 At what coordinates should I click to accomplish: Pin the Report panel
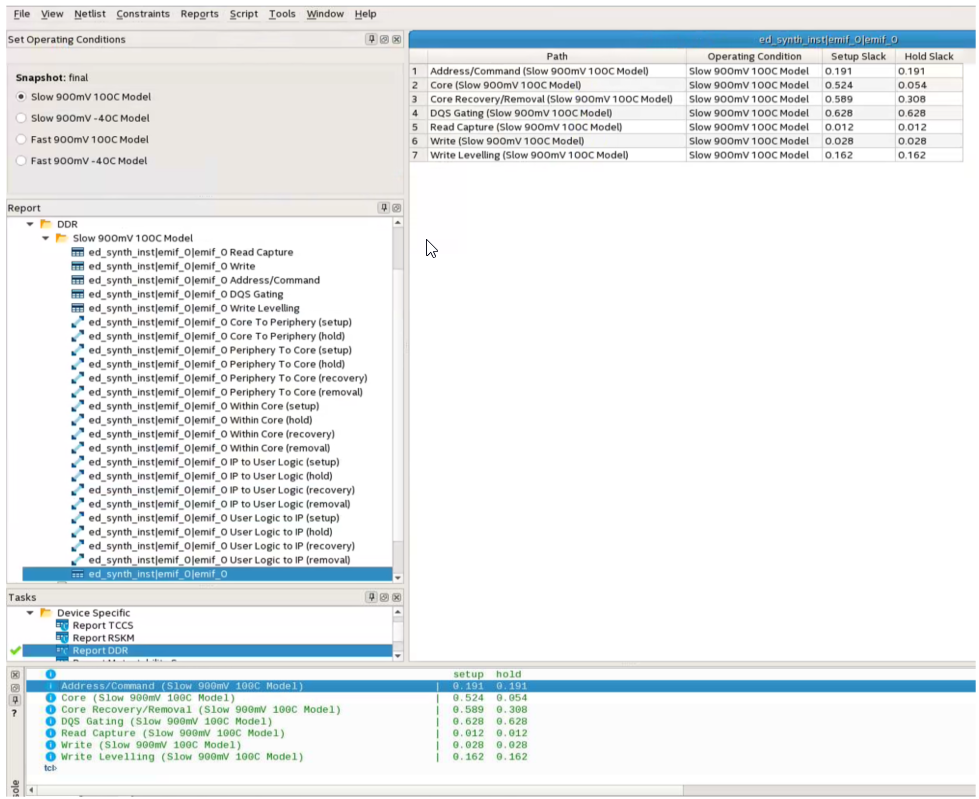click(x=384, y=208)
